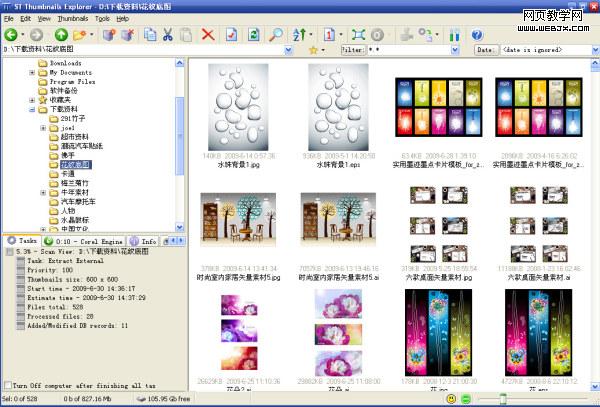Viewport: 600px width, 407px height.
Task: Toggle checkbox beside Scan View task
Action: (10, 252)
